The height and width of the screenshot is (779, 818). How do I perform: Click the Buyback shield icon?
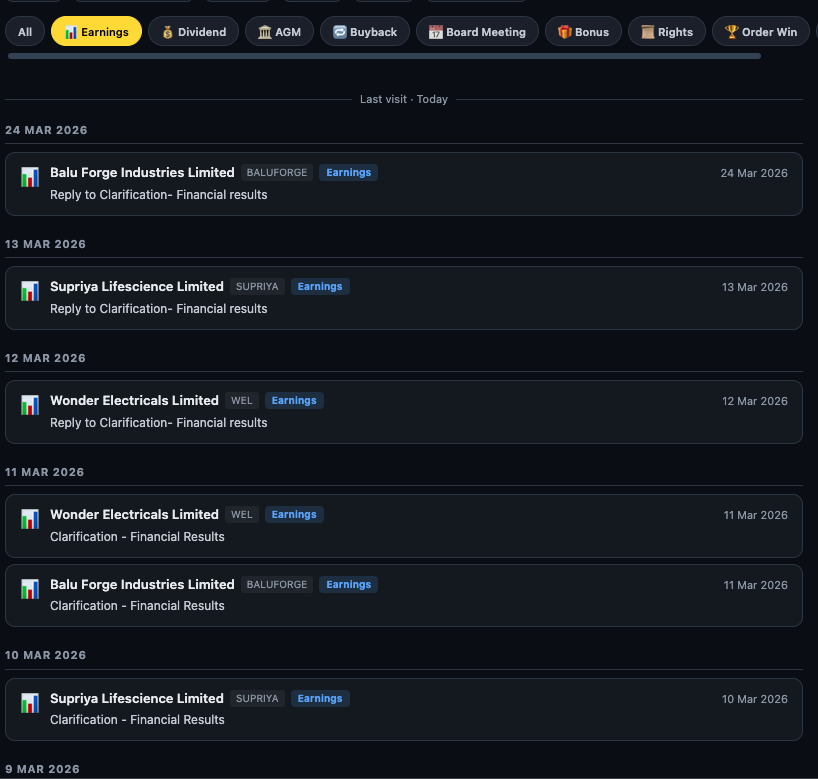click(x=340, y=31)
